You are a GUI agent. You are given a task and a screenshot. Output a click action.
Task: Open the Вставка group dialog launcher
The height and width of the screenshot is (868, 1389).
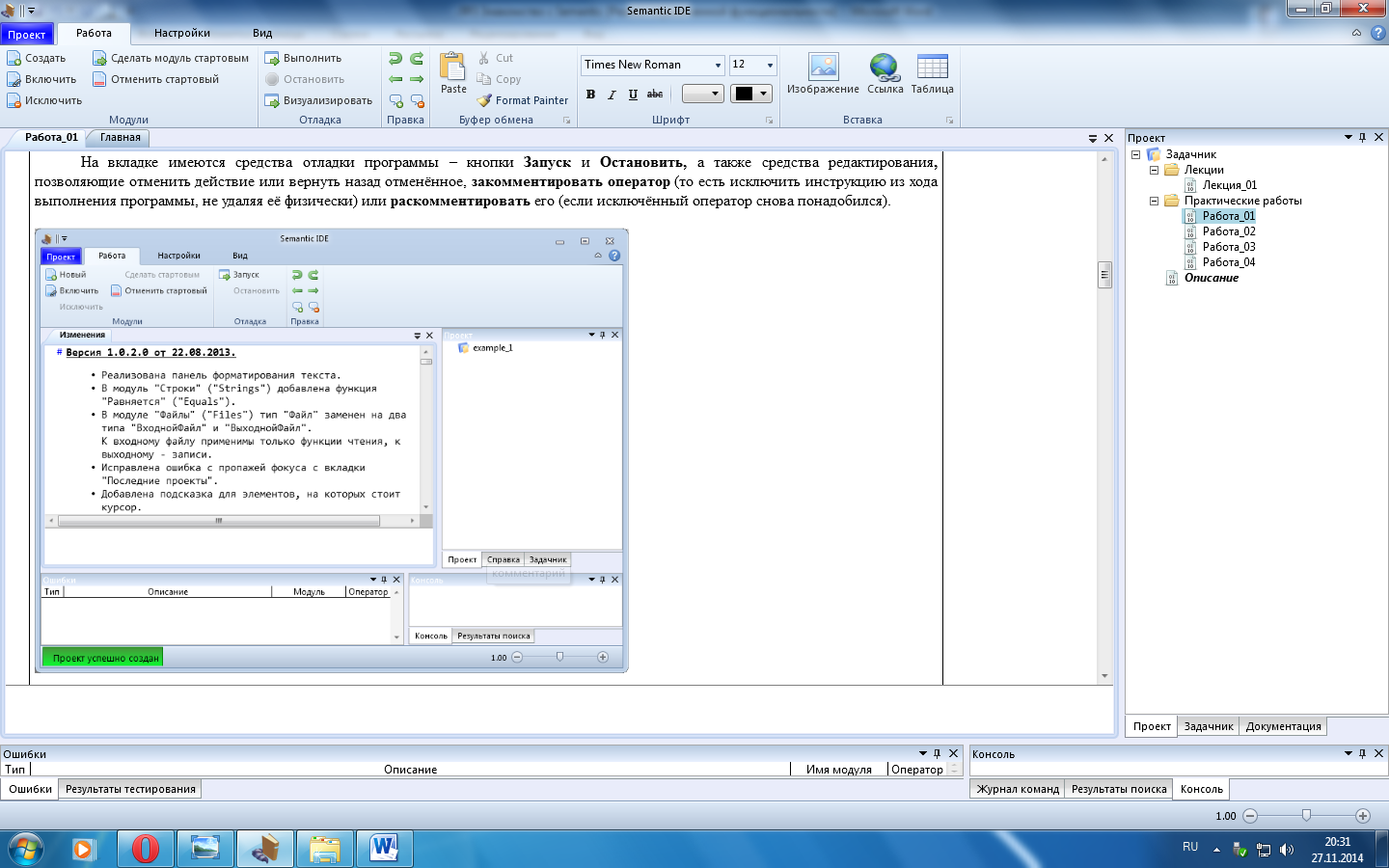(x=949, y=121)
